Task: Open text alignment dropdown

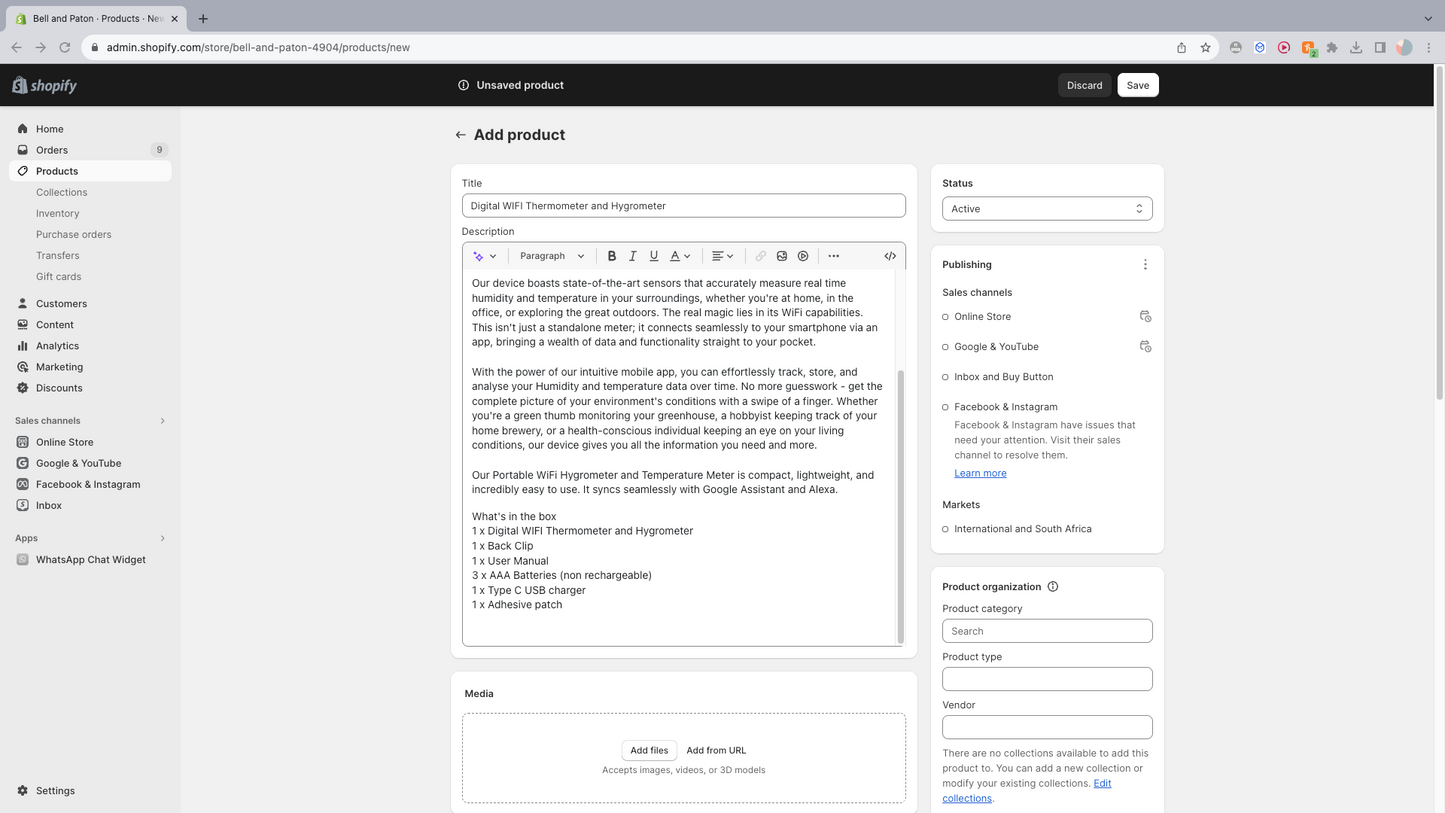Action: 722,256
